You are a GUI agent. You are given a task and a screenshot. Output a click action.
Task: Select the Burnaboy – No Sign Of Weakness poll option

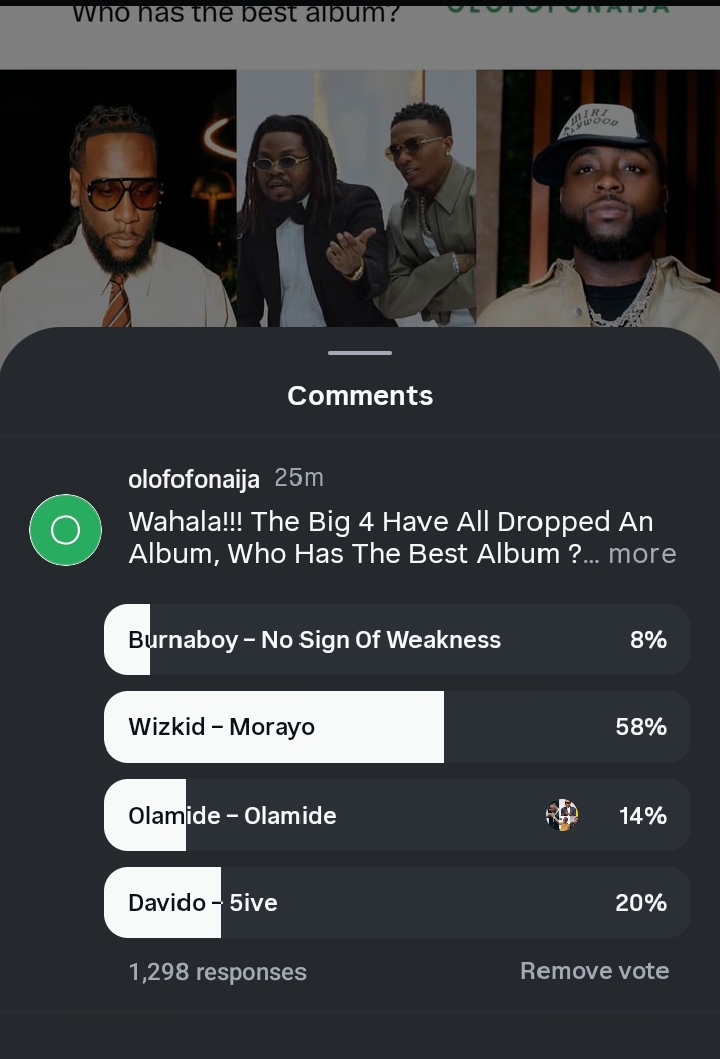(x=397, y=639)
